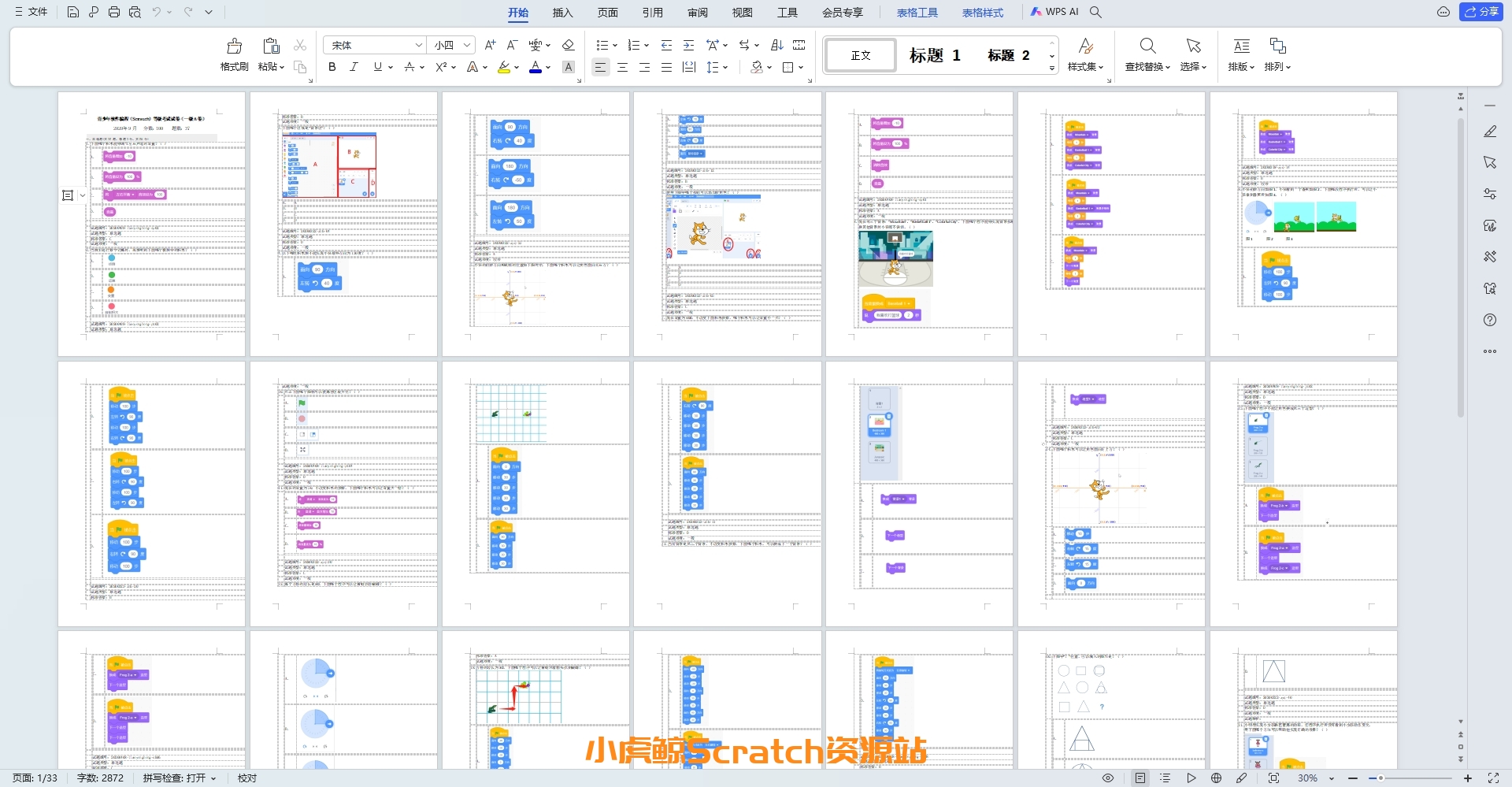Click the Styles set (样式集) icon
The height and width of the screenshot is (787, 1512).
tap(1086, 46)
